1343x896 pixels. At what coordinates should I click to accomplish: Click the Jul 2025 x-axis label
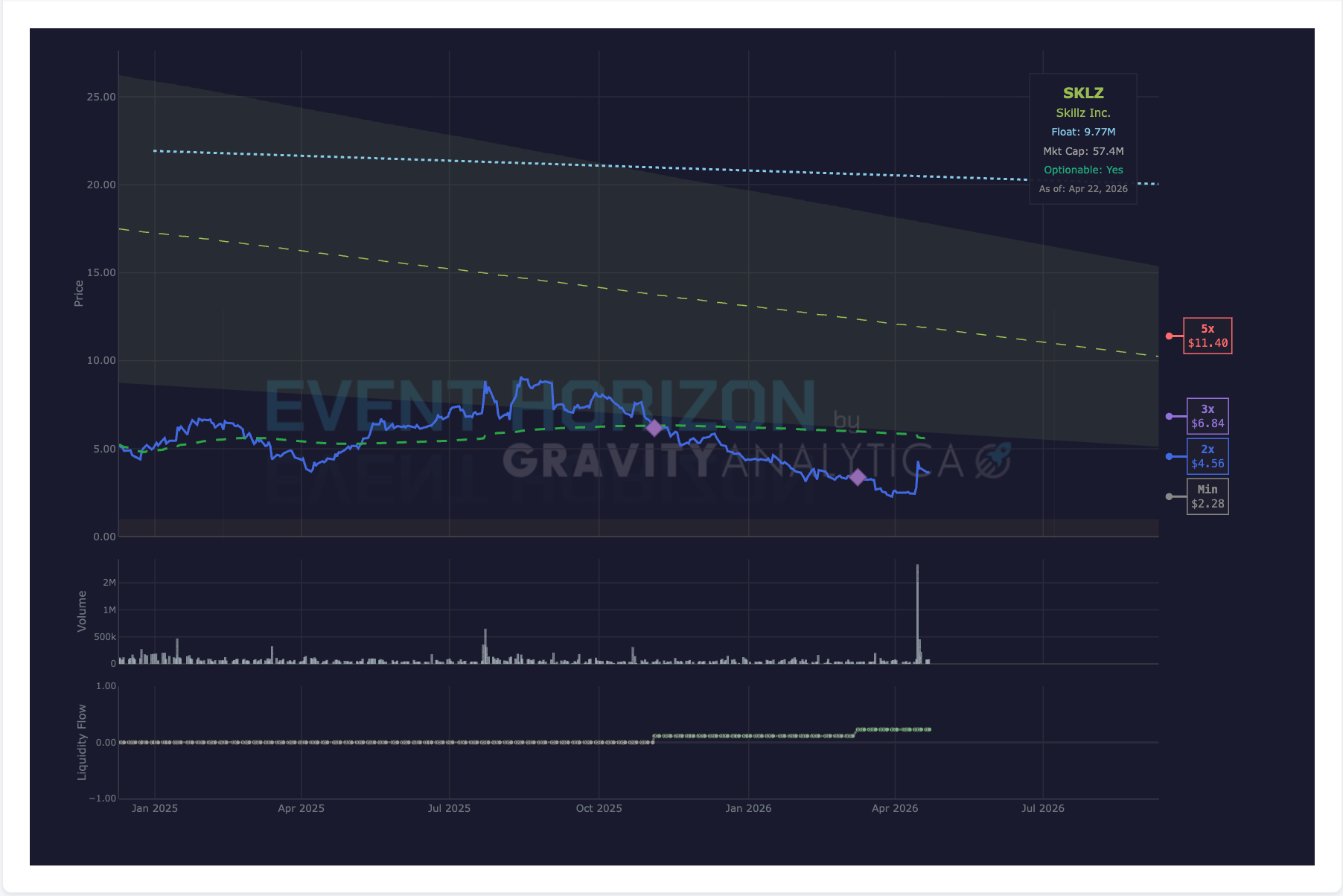[x=449, y=808]
